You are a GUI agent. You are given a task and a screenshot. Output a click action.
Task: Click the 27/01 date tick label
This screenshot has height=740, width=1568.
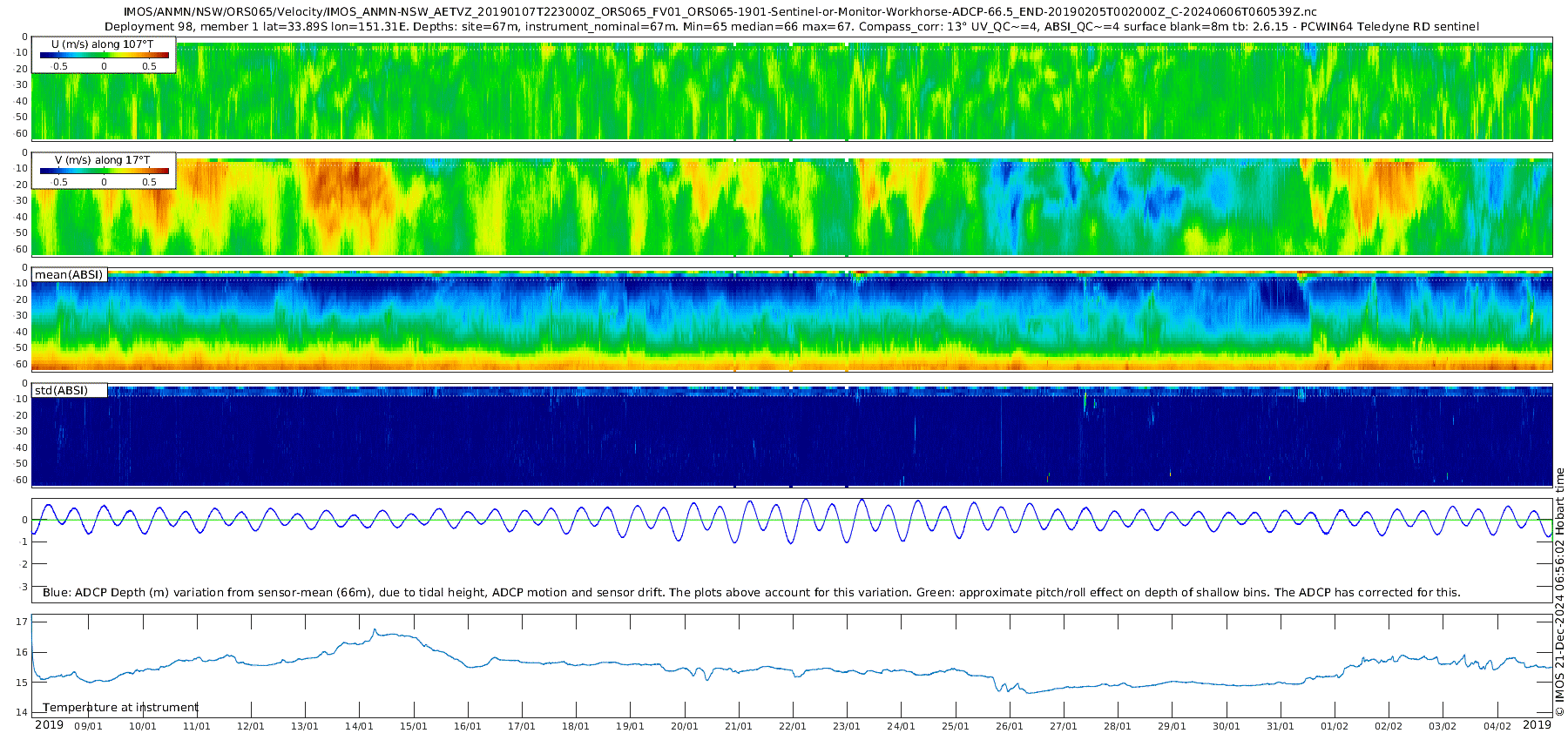click(1064, 726)
